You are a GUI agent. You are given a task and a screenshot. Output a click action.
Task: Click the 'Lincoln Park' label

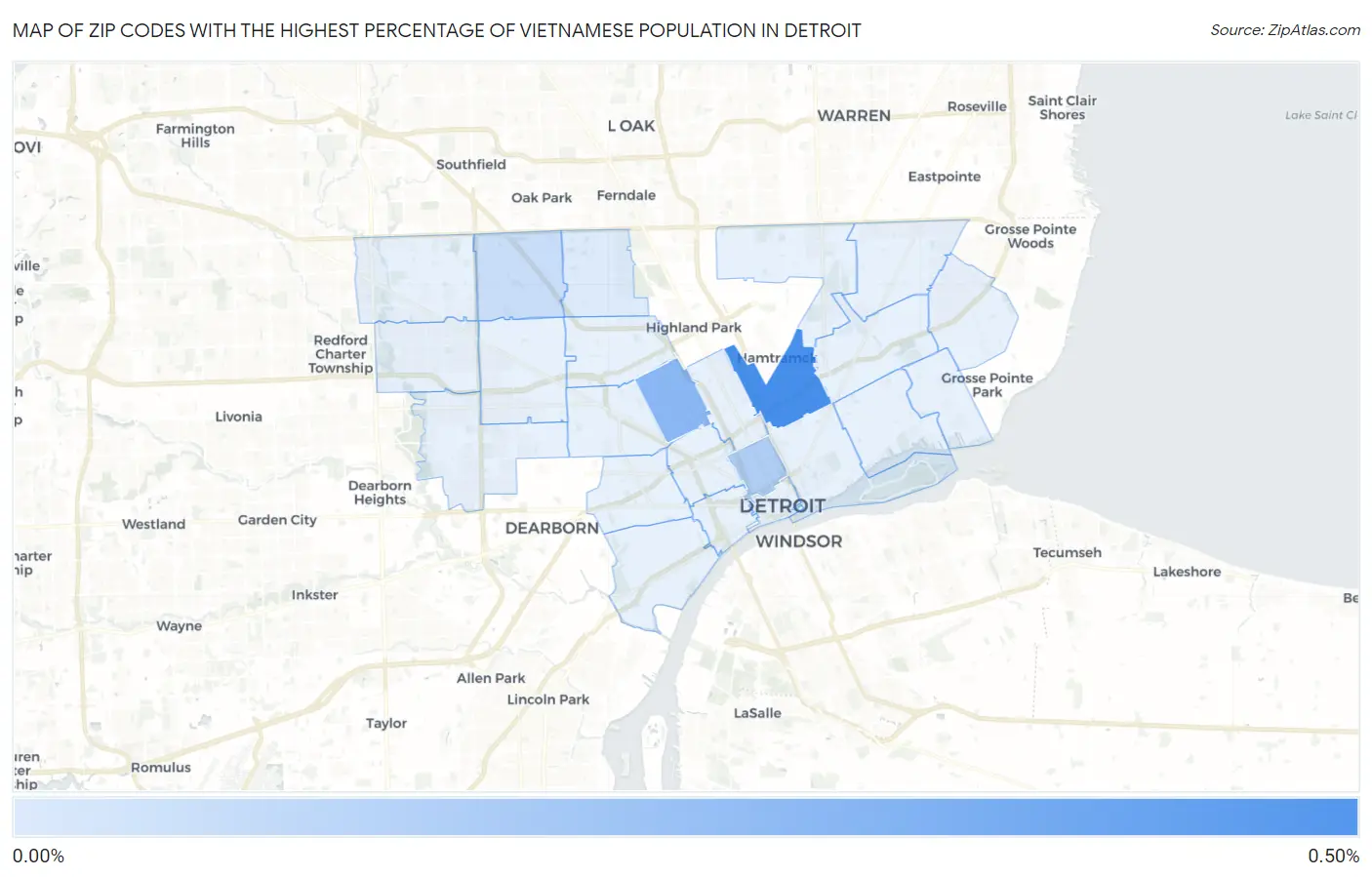coord(548,699)
